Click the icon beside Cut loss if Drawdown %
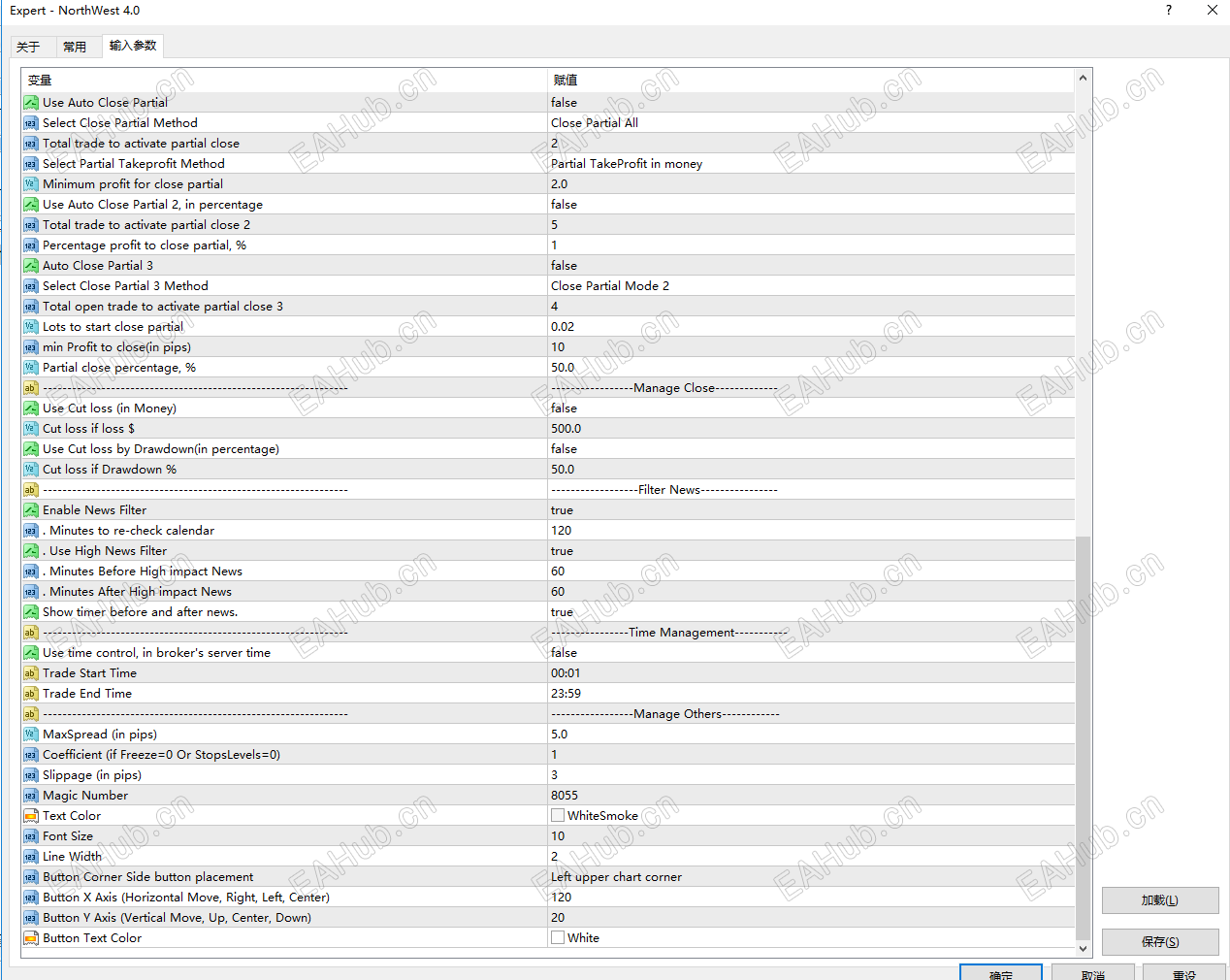Screen dimensions: 1230x980 pos(31,469)
